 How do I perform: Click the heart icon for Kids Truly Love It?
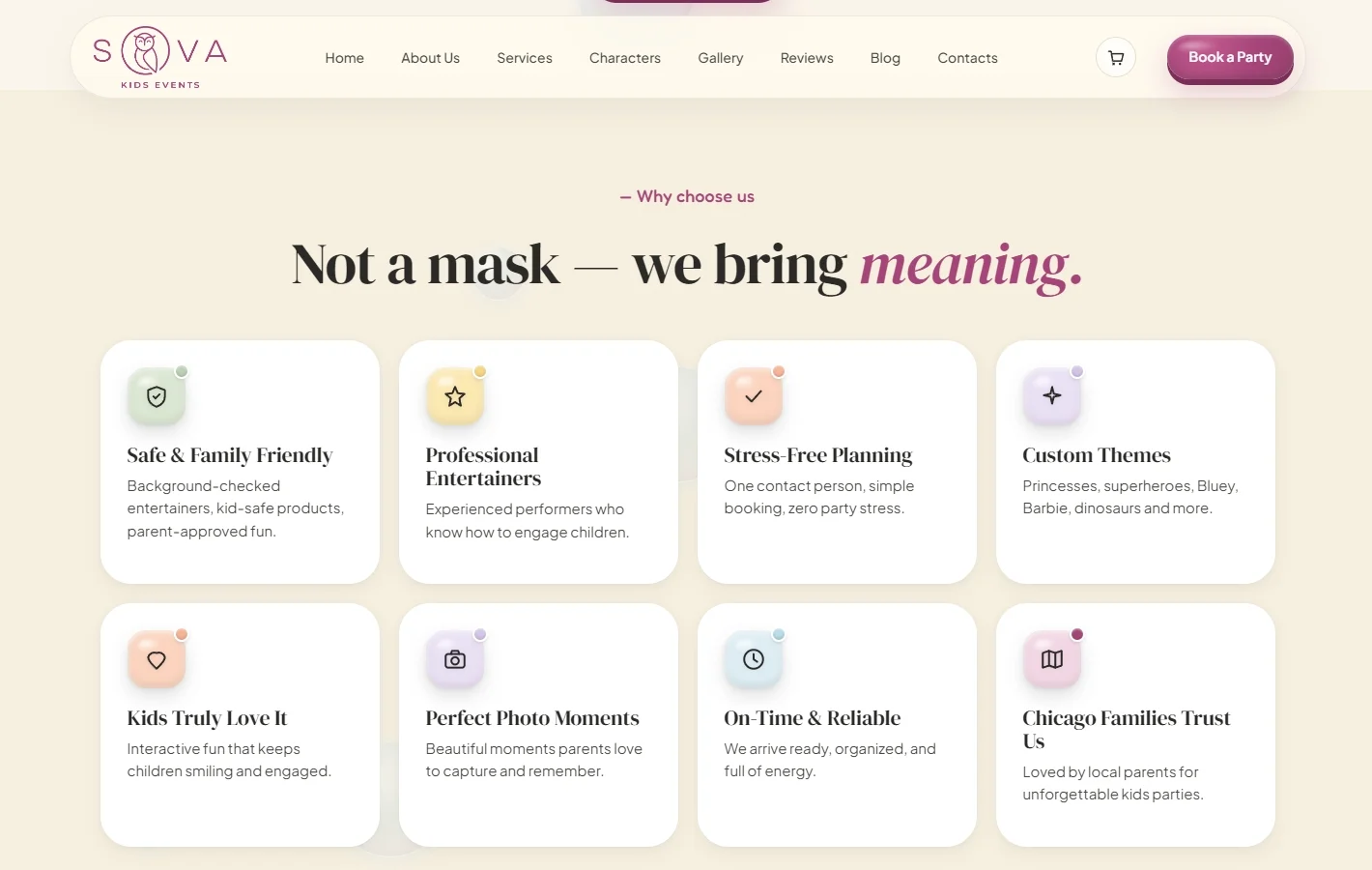[157, 659]
